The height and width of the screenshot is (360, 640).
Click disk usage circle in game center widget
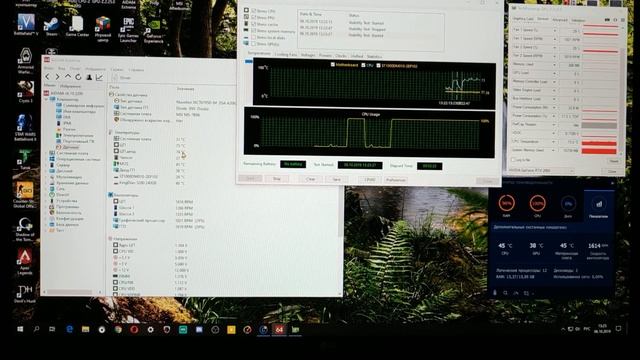[568, 203]
